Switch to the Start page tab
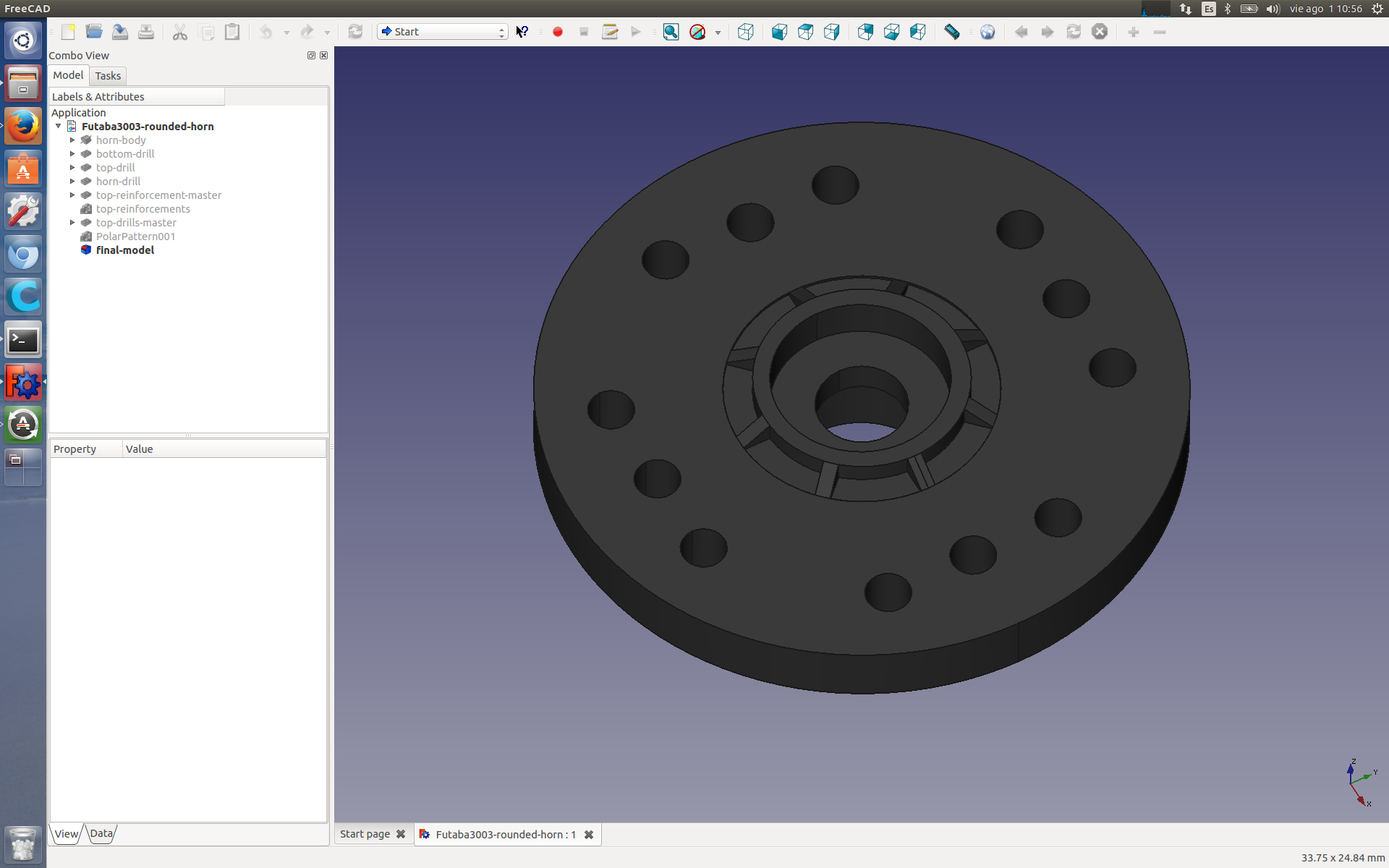The image size is (1389, 868). click(x=365, y=834)
